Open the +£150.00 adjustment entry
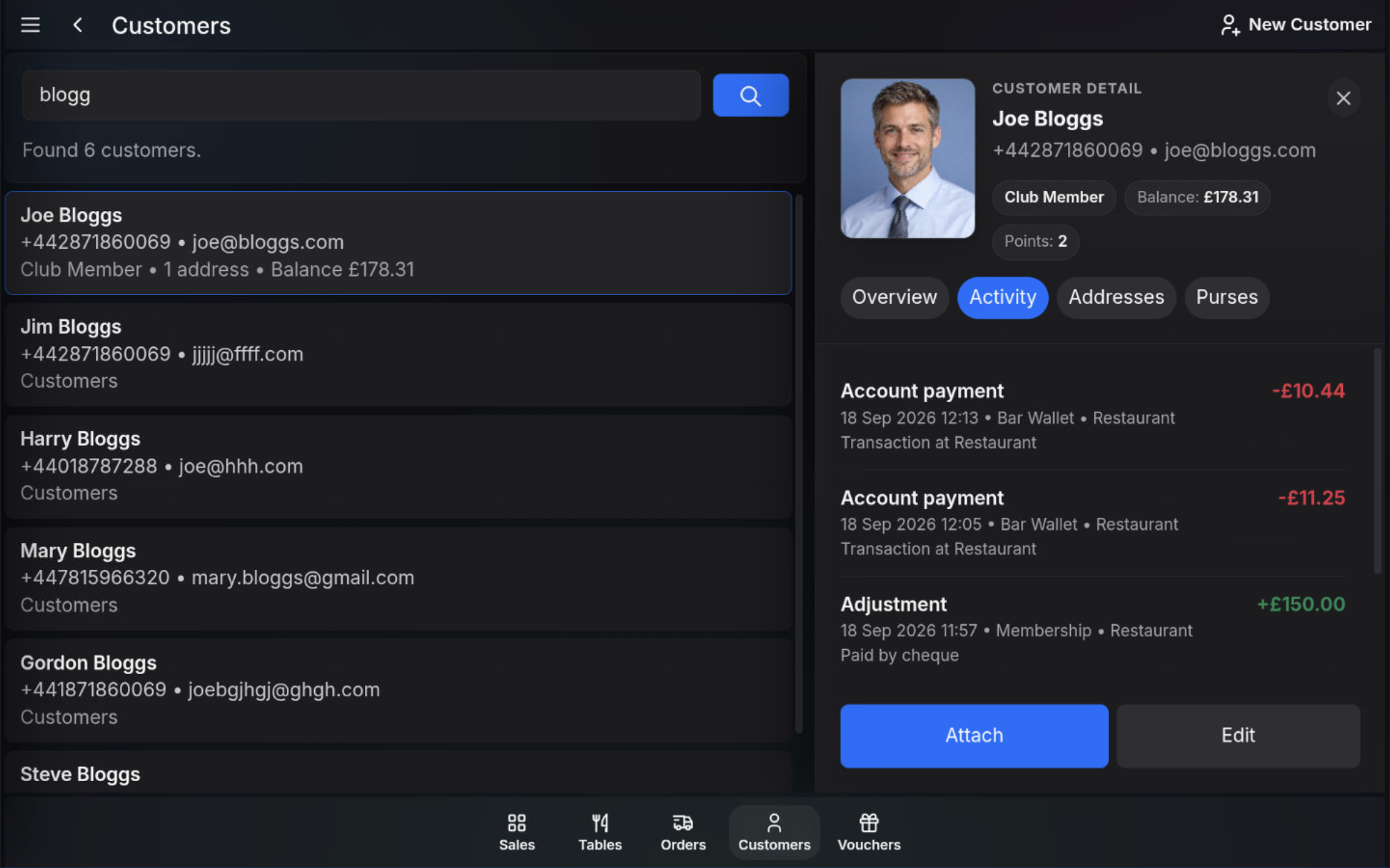 pyautogui.click(x=1092, y=629)
